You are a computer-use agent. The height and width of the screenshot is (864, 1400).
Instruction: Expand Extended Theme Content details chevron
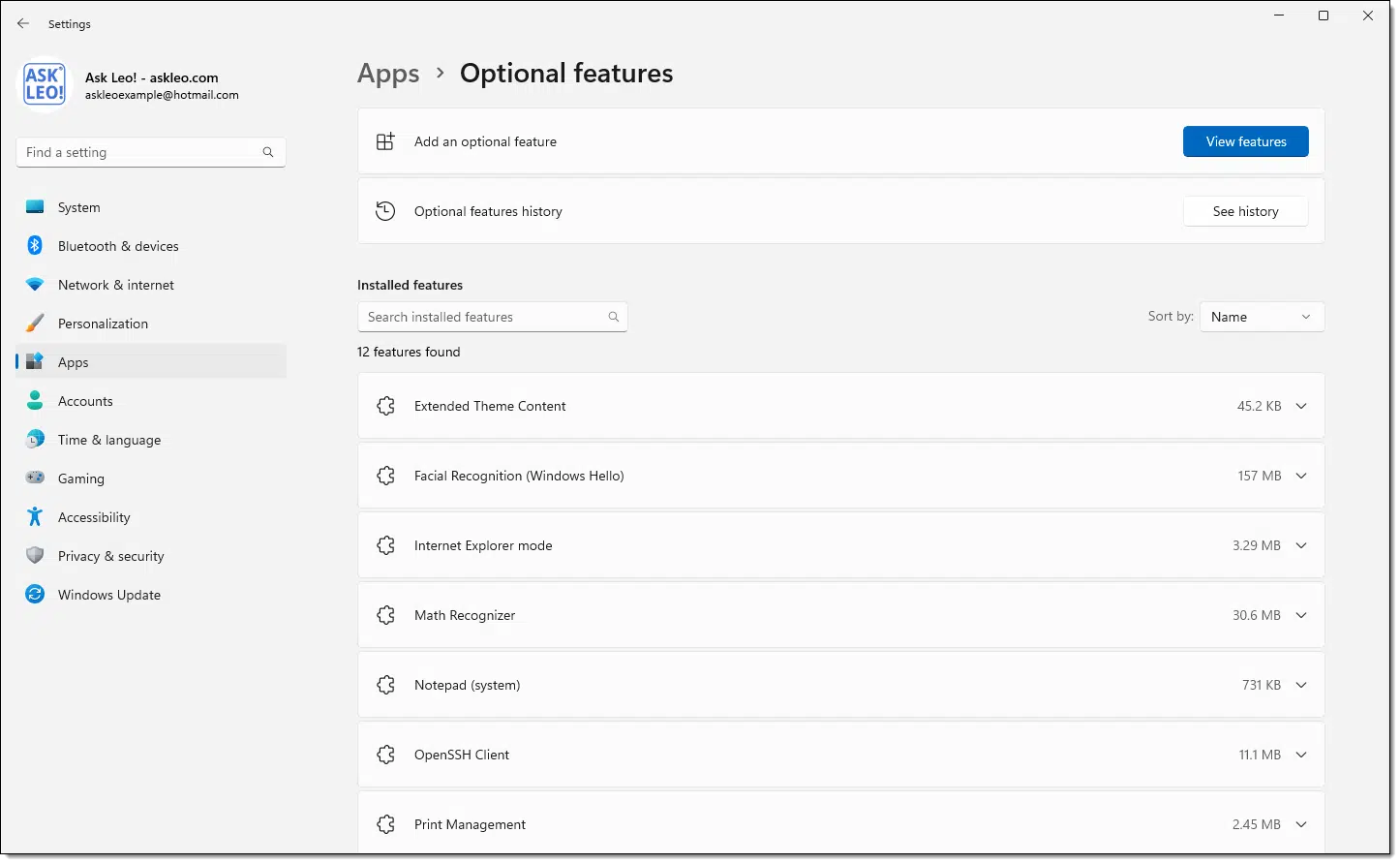(1301, 406)
